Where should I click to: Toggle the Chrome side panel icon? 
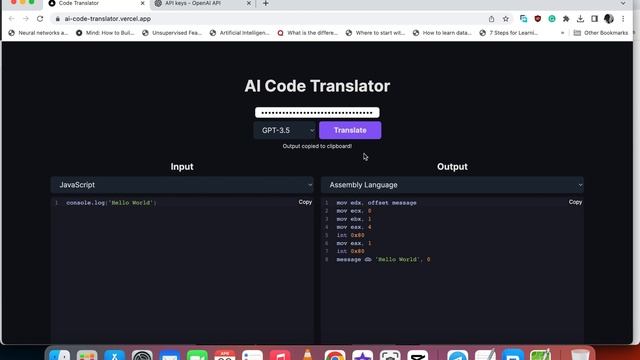pos(594,19)
